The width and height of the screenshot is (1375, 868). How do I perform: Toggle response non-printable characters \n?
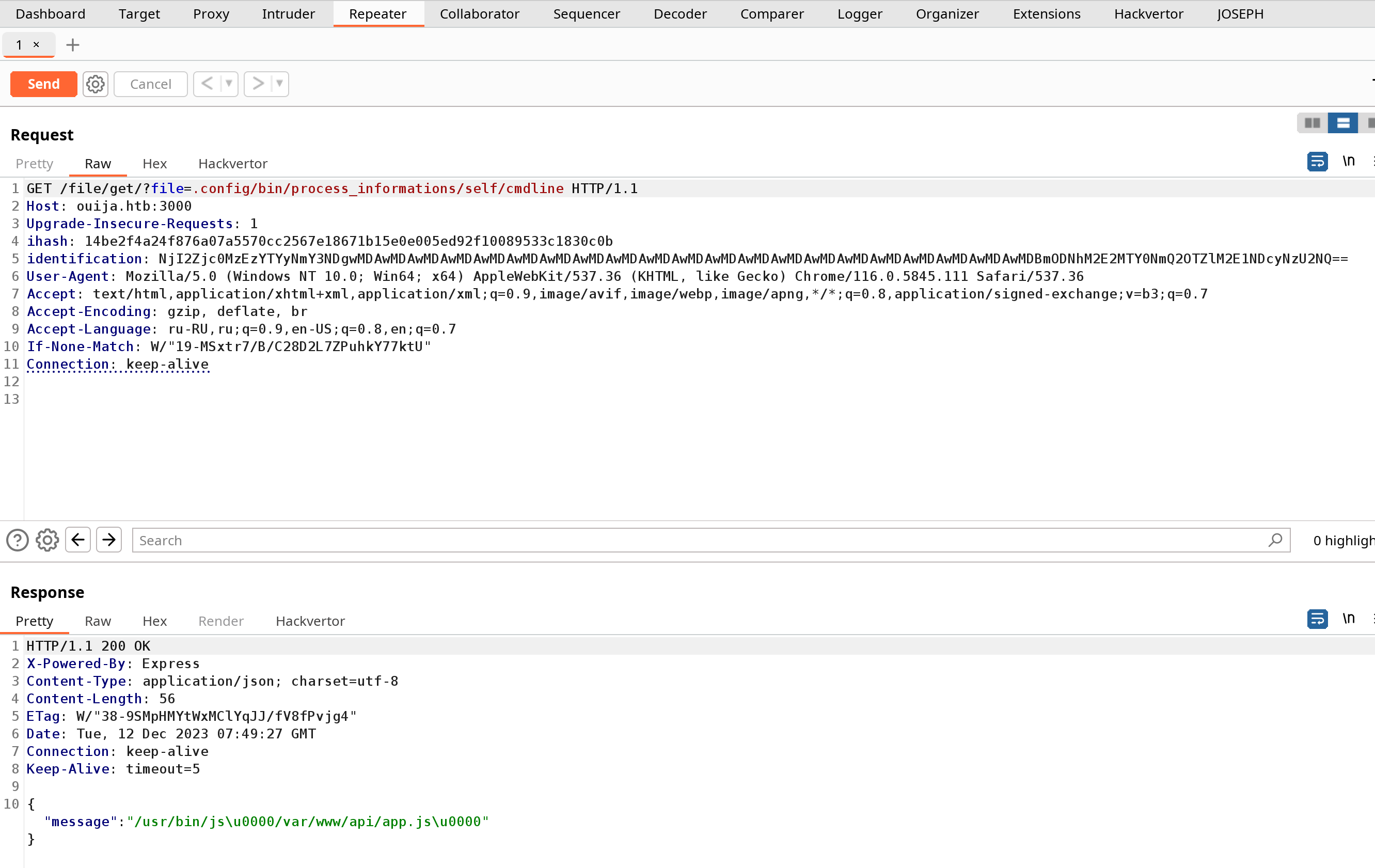tap(1349, 619)
